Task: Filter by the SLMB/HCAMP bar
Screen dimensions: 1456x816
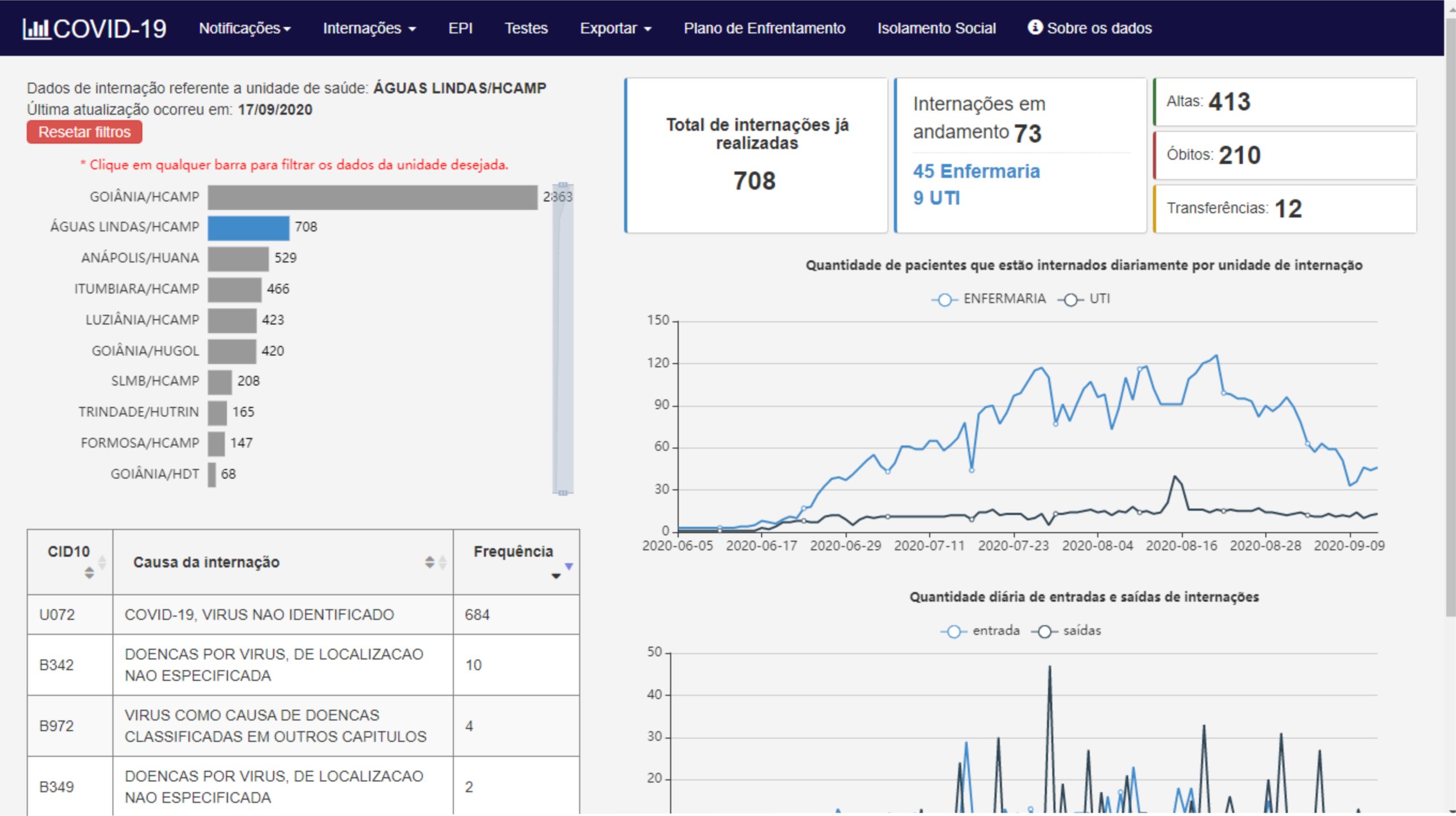Action: tap(220, 382)
